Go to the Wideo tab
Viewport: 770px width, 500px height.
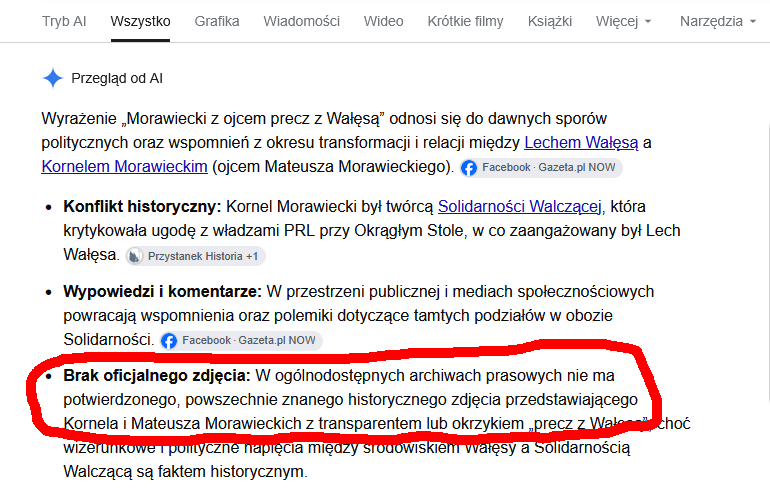point(384,21)
